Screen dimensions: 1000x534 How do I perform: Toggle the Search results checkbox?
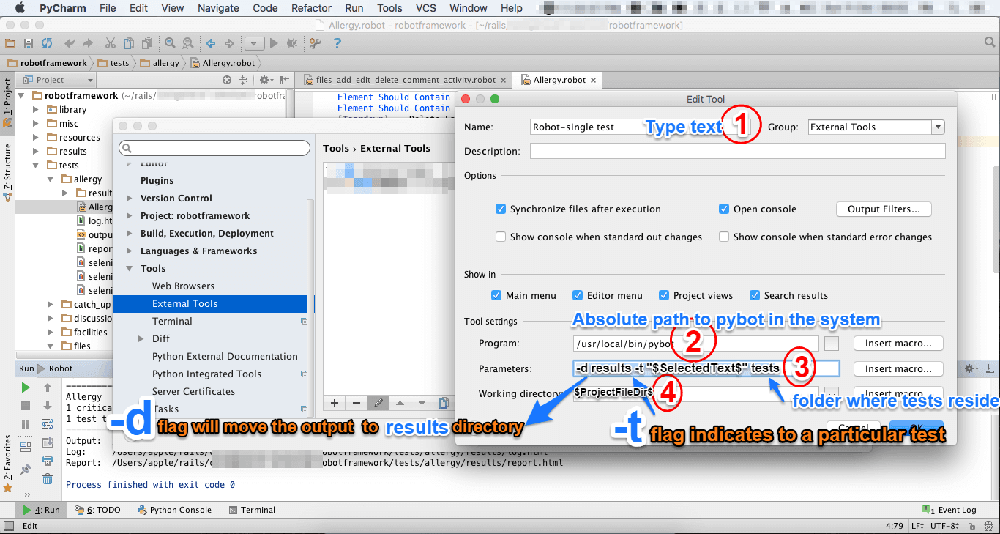755,295
